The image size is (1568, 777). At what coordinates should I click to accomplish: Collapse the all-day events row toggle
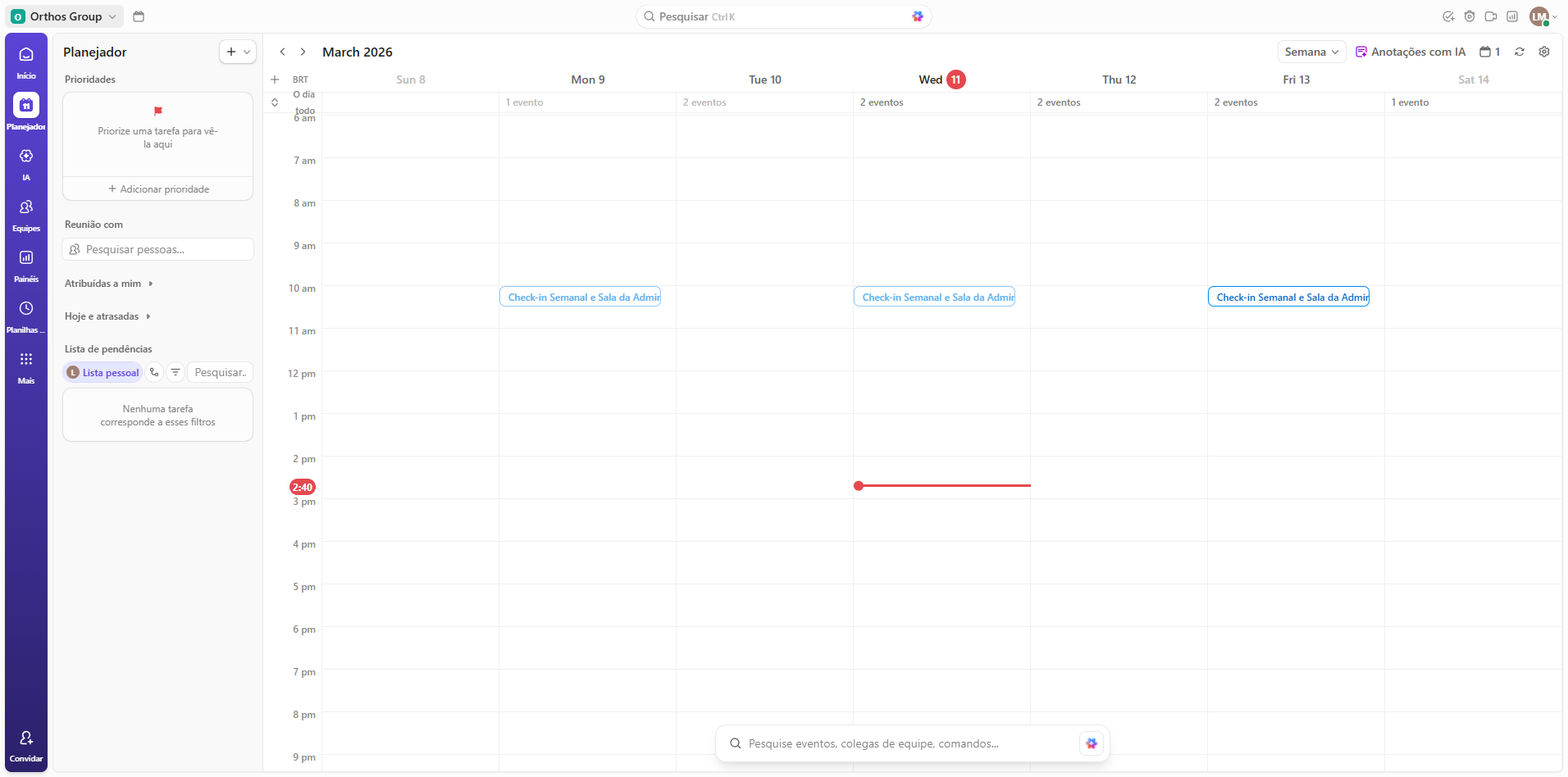275,102
